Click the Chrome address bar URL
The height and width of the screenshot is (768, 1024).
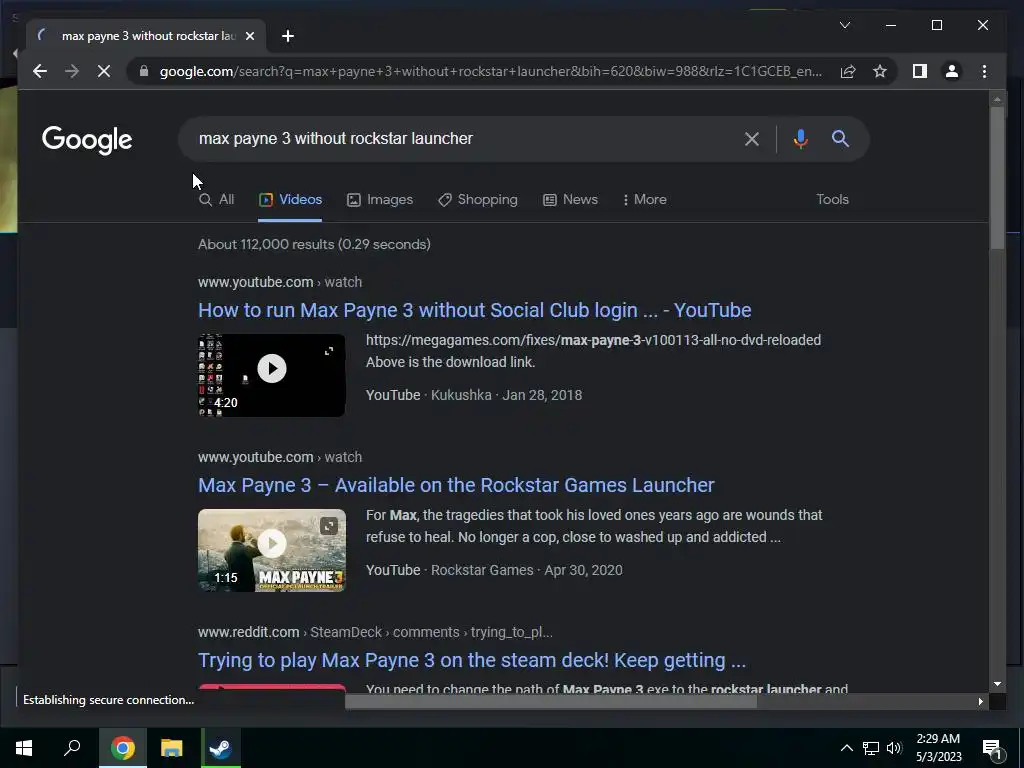(490, 71)
